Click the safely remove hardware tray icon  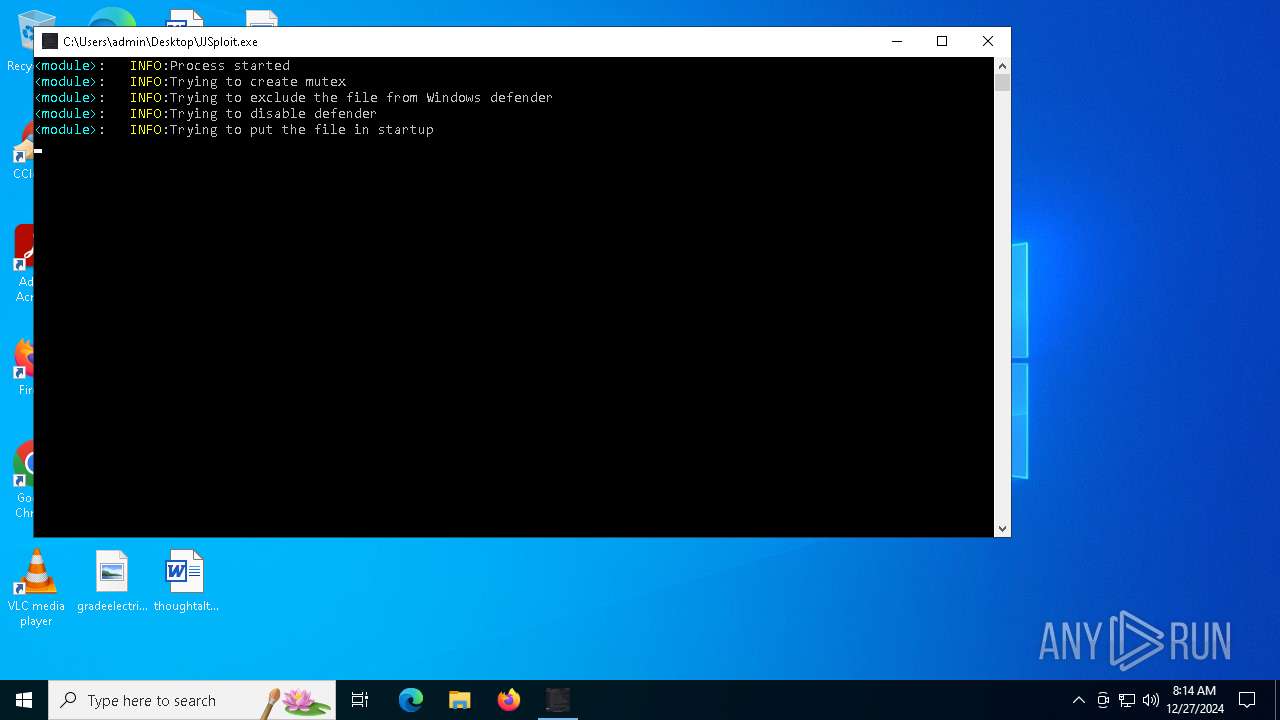1103,700
